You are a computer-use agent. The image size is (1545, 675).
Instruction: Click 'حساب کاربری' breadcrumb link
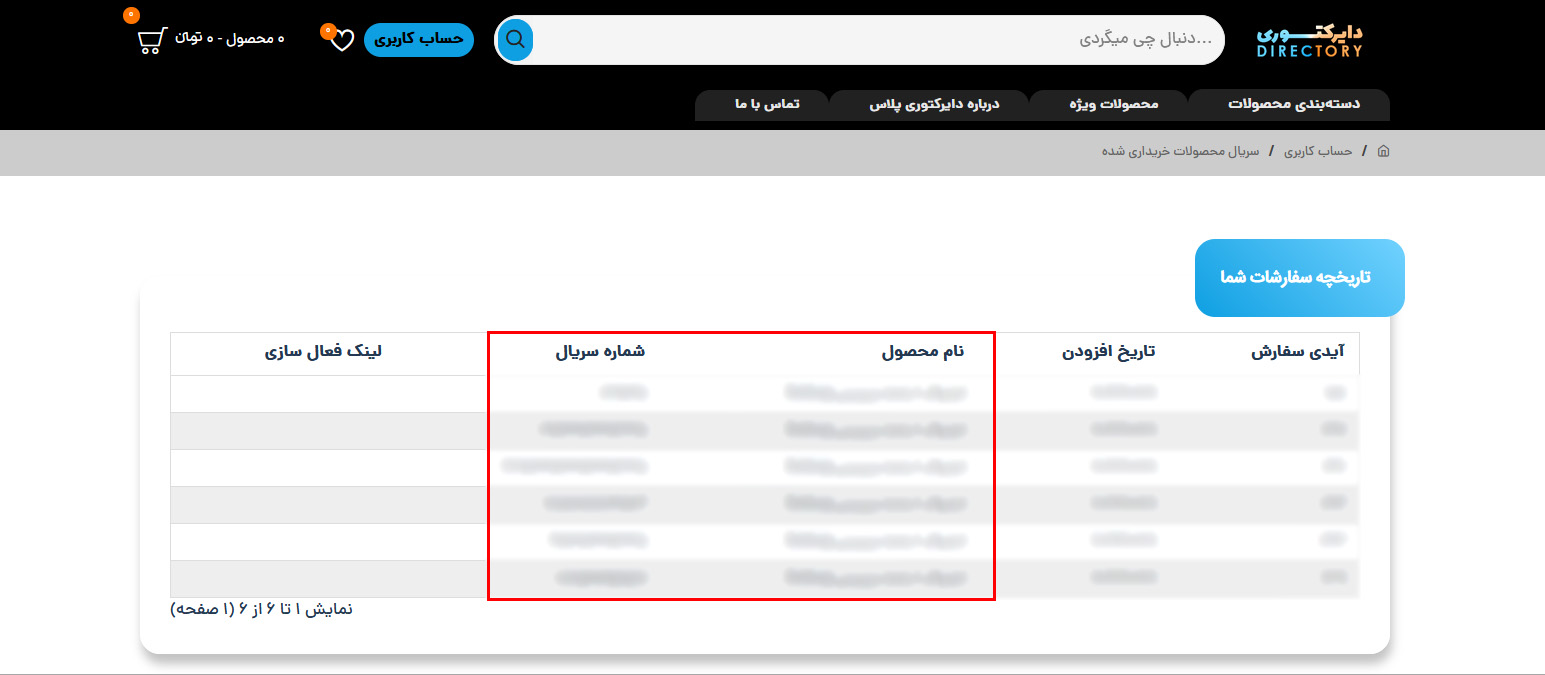pyautogui.click(x=1318, y=151)
